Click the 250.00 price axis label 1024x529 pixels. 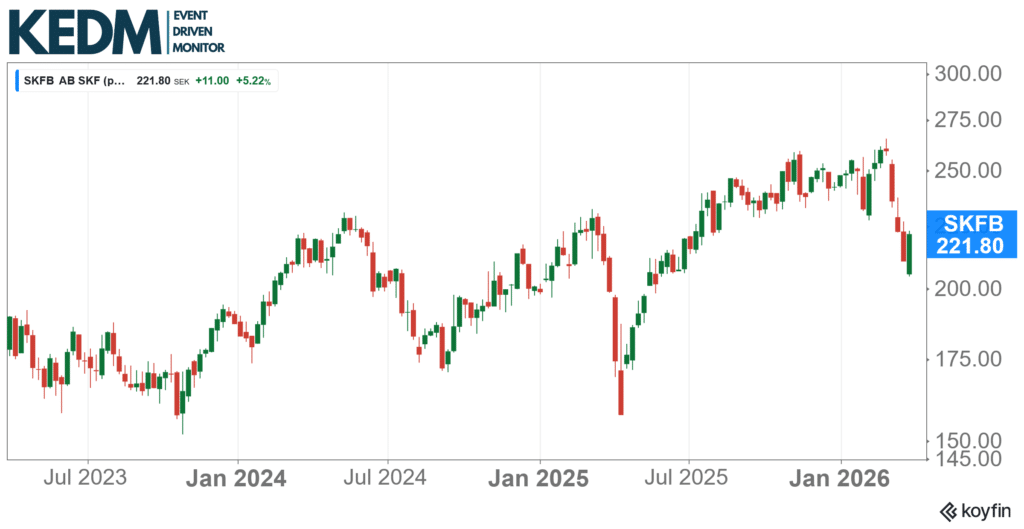pyautogui.click(x=966, y=170)
